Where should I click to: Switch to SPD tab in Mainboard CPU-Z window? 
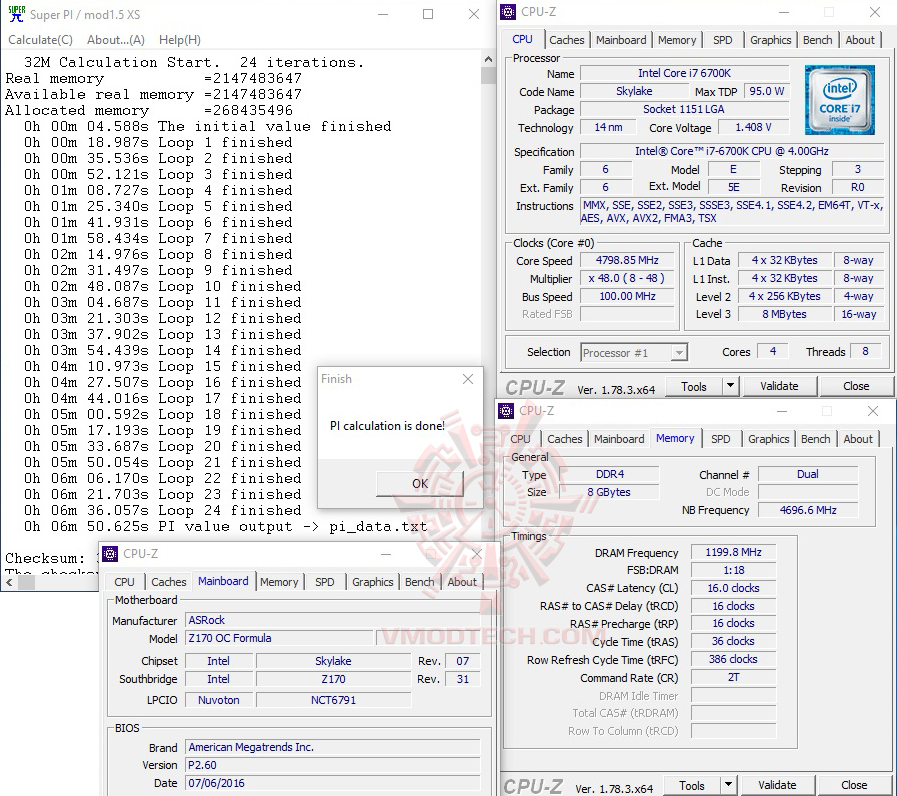tap(324, 583)
